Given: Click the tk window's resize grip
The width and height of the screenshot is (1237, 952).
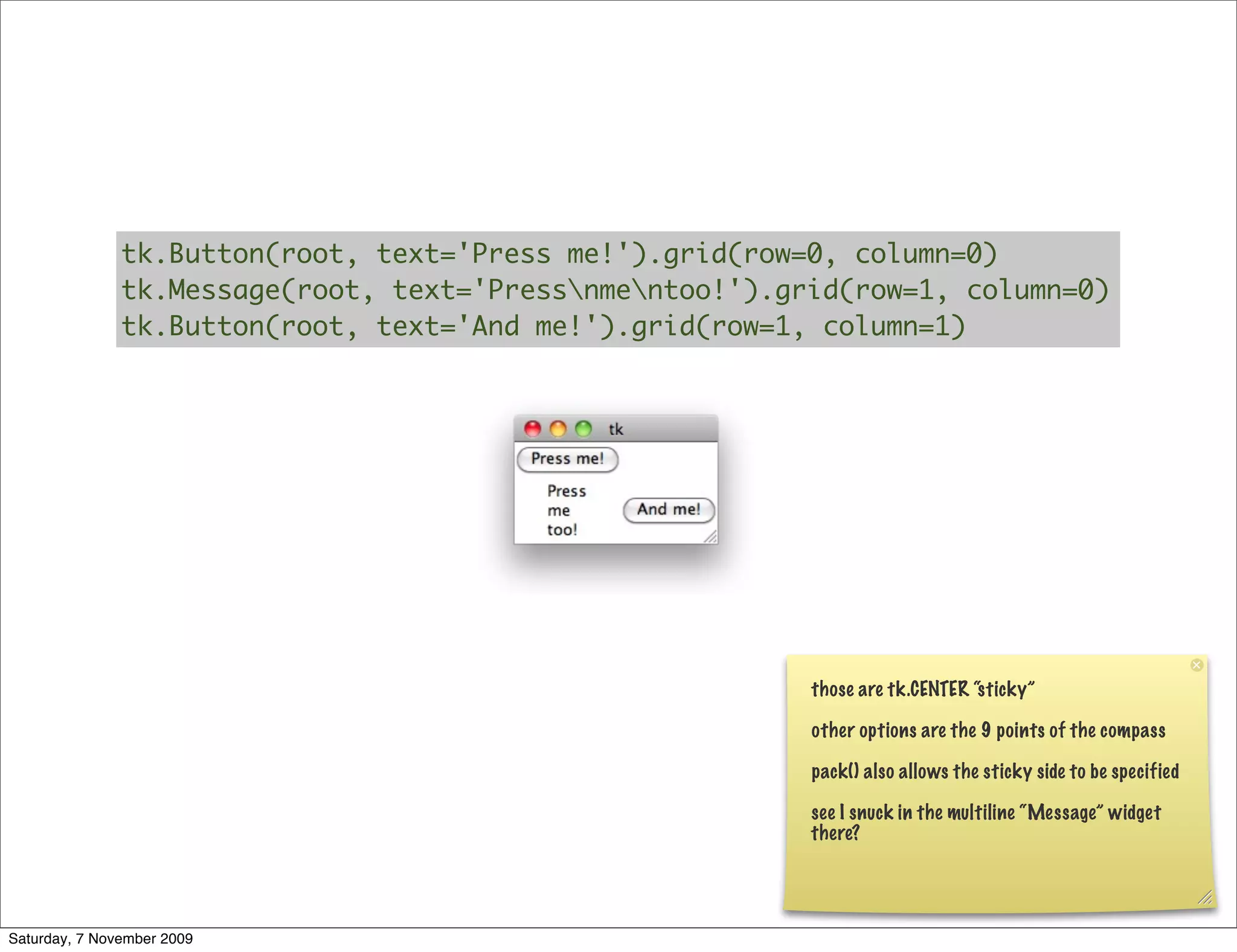Looking at the screenshot, I should pos(711,537).
